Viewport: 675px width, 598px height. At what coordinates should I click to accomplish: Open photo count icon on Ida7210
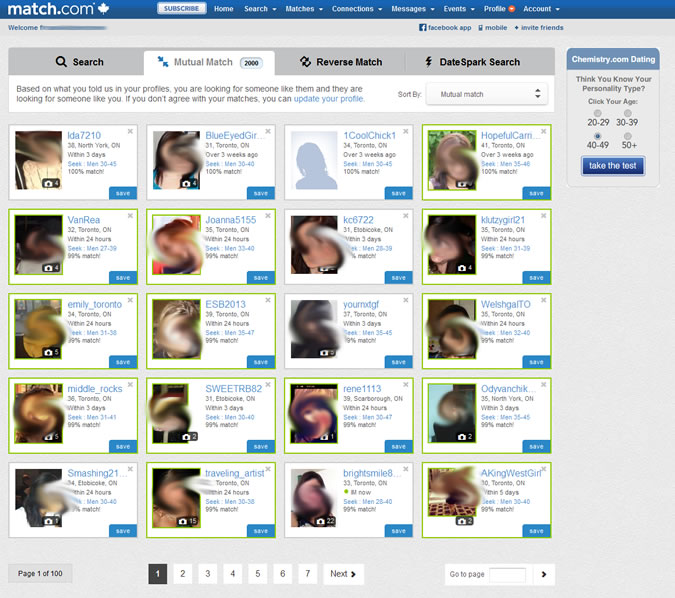[51, 183]
